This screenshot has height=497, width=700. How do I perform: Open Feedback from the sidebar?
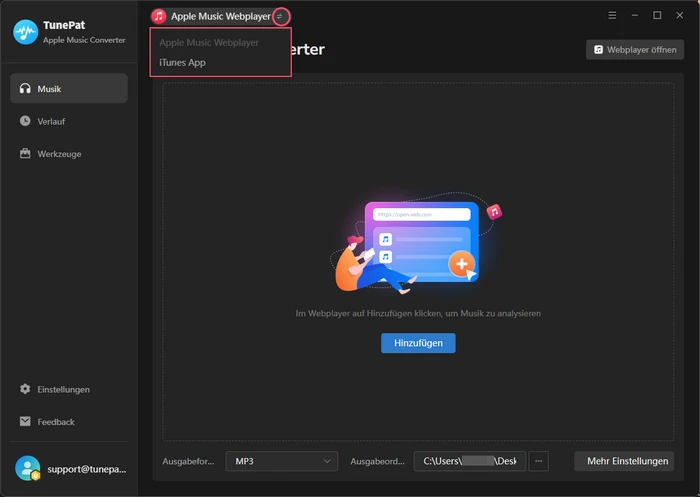point(69,422)
